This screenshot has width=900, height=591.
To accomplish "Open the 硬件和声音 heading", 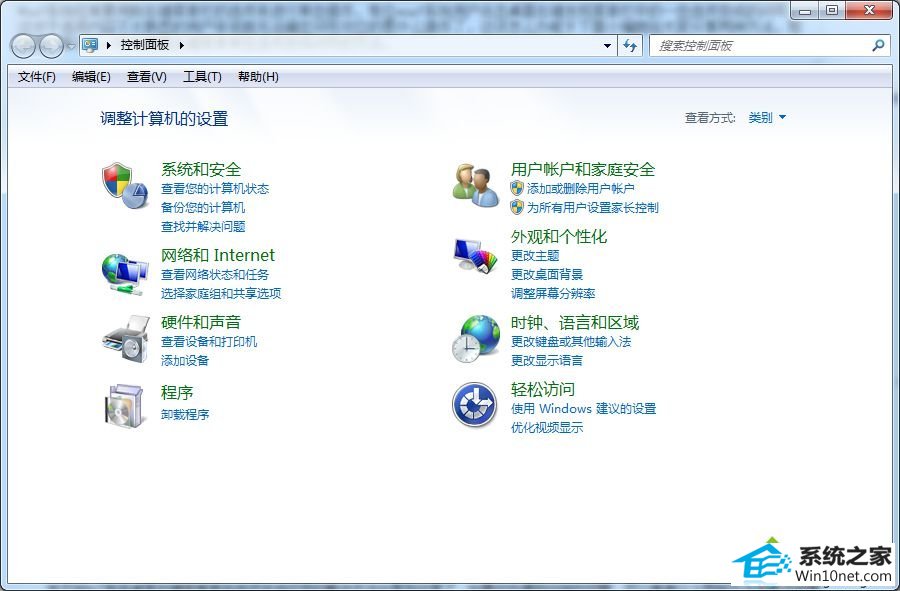I will coord(201,322).
